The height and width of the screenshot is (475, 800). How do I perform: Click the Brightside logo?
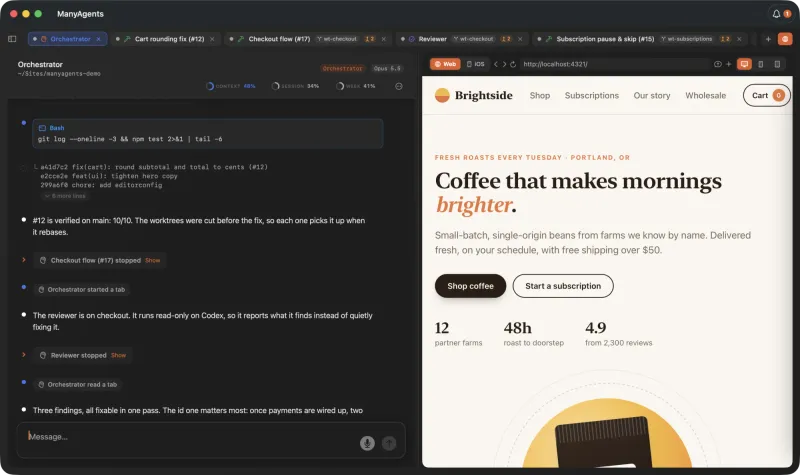(x=473, y=95)
